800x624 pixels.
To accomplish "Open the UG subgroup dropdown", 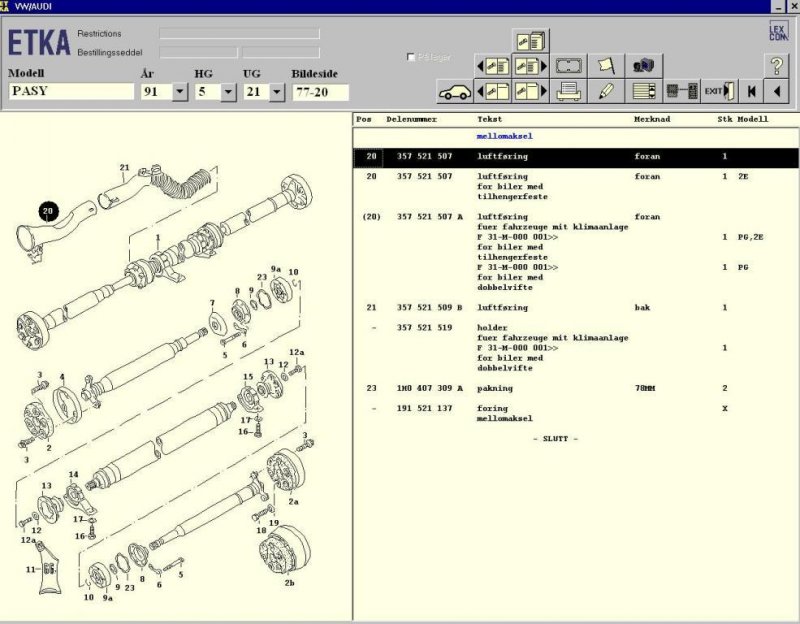I will (275, 92).
